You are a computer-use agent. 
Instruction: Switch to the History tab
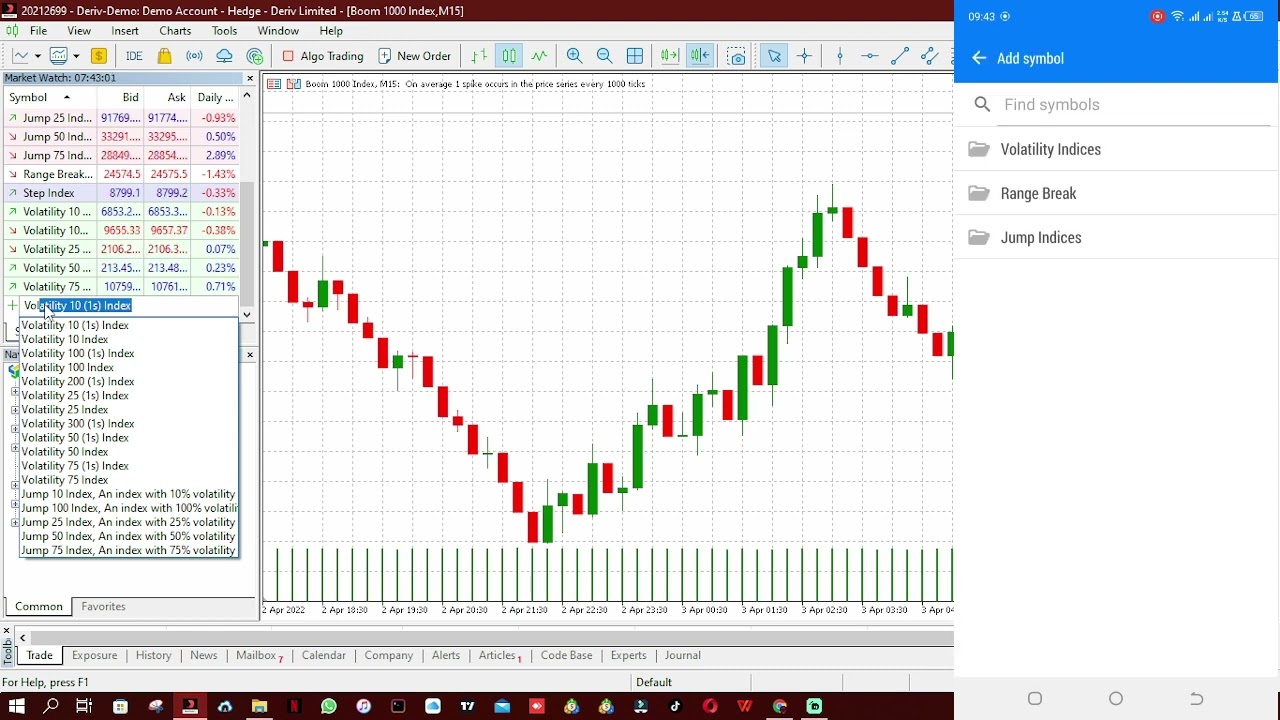tap(153, 655)
